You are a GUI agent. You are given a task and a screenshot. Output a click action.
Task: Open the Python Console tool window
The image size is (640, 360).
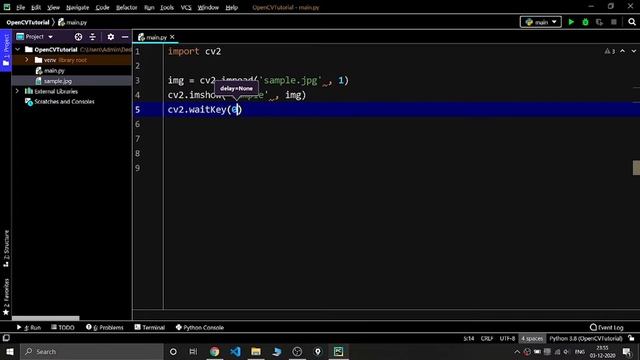coord(200,327)
